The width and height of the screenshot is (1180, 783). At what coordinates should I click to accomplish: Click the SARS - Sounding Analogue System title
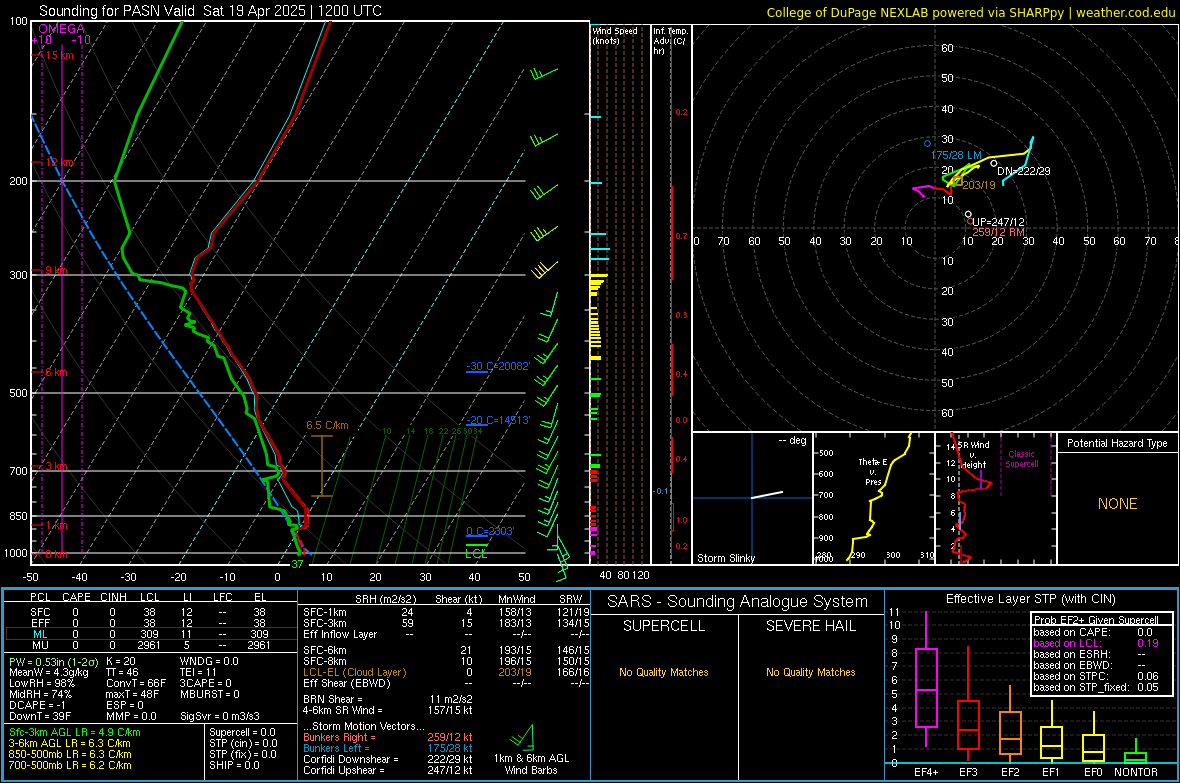[738, 602]
